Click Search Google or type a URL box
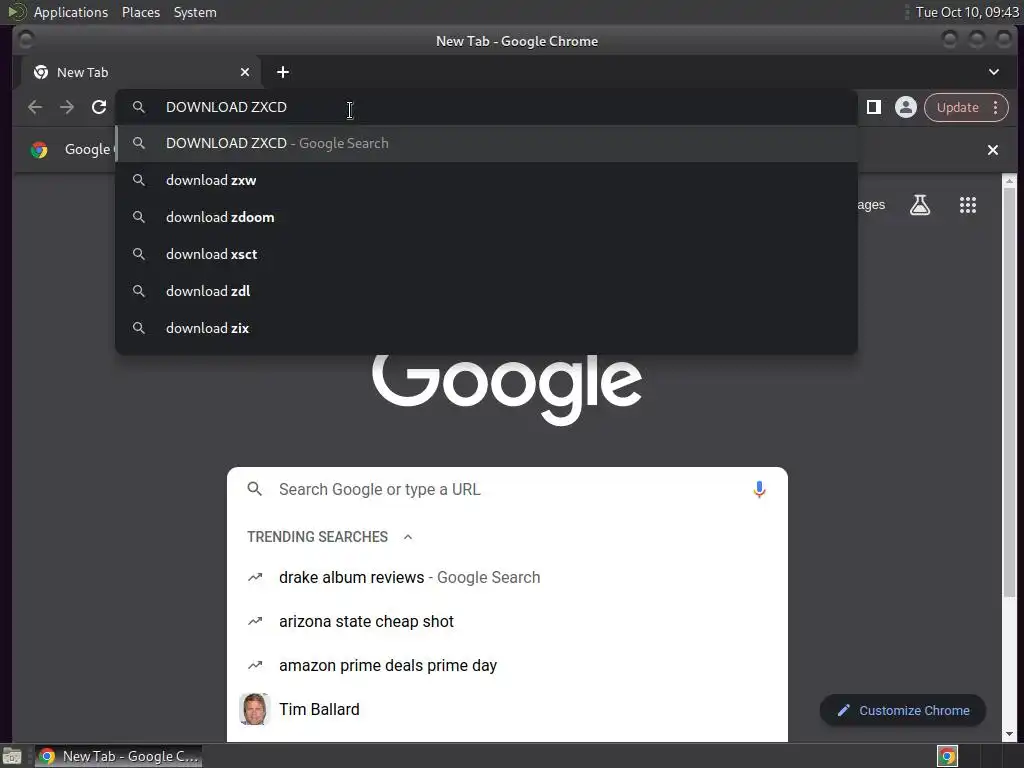Image resolution: width=1024 pixels, height=768 pixels. 507,489
